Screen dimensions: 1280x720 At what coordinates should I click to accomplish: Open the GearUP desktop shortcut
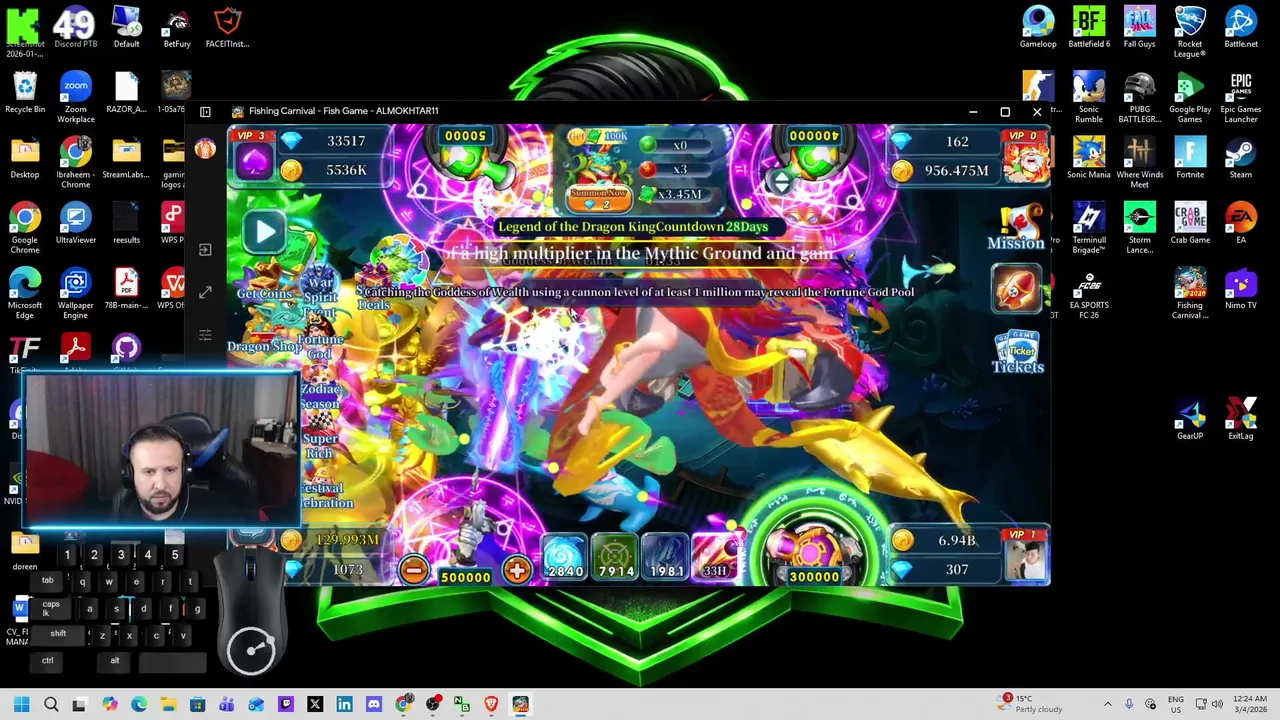[x=1190, y=420]
